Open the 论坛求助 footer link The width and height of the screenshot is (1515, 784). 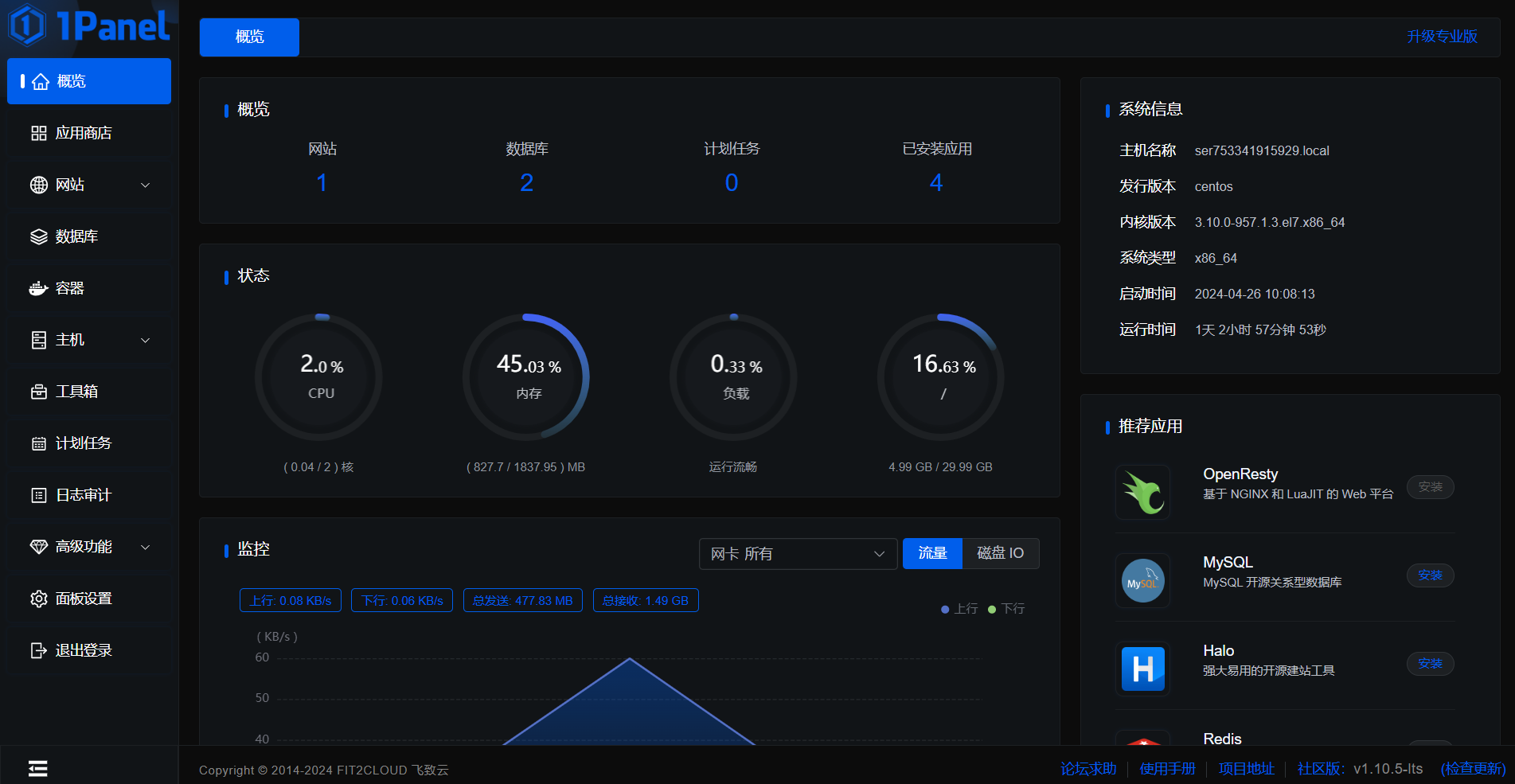click(x=1088, y=769)
